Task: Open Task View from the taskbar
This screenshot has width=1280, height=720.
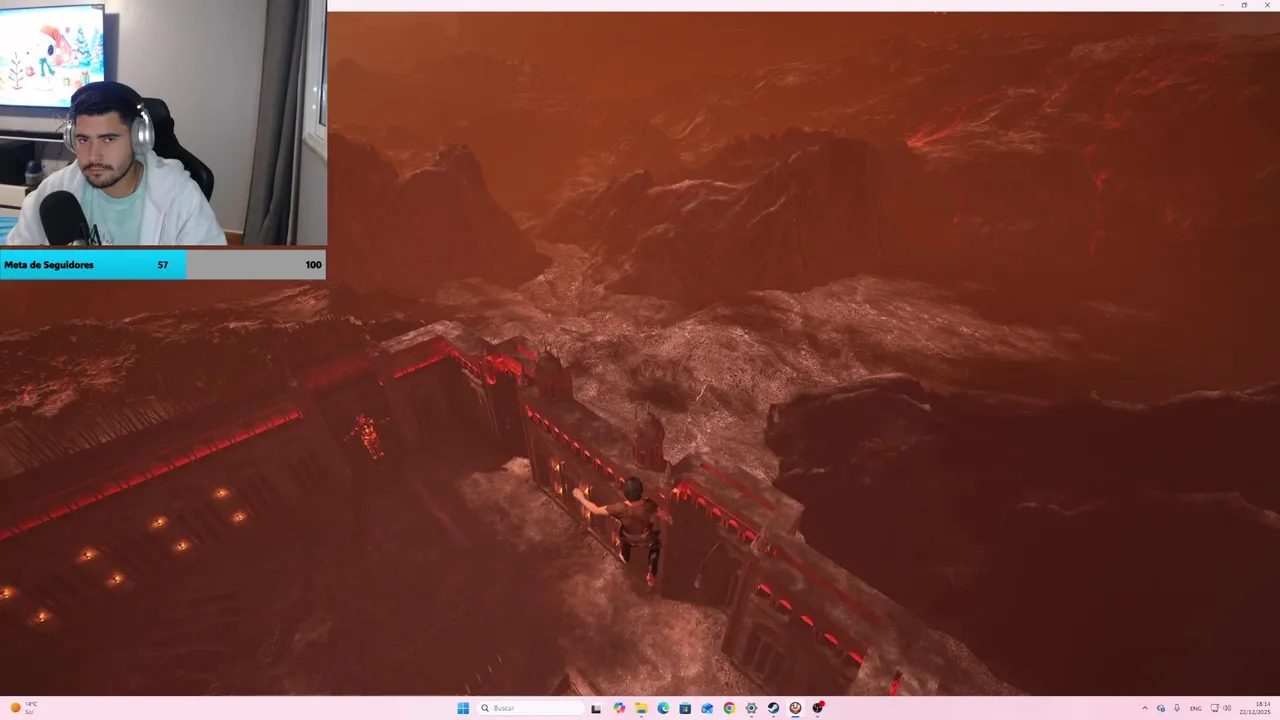Action: click(x=596, y=708)
